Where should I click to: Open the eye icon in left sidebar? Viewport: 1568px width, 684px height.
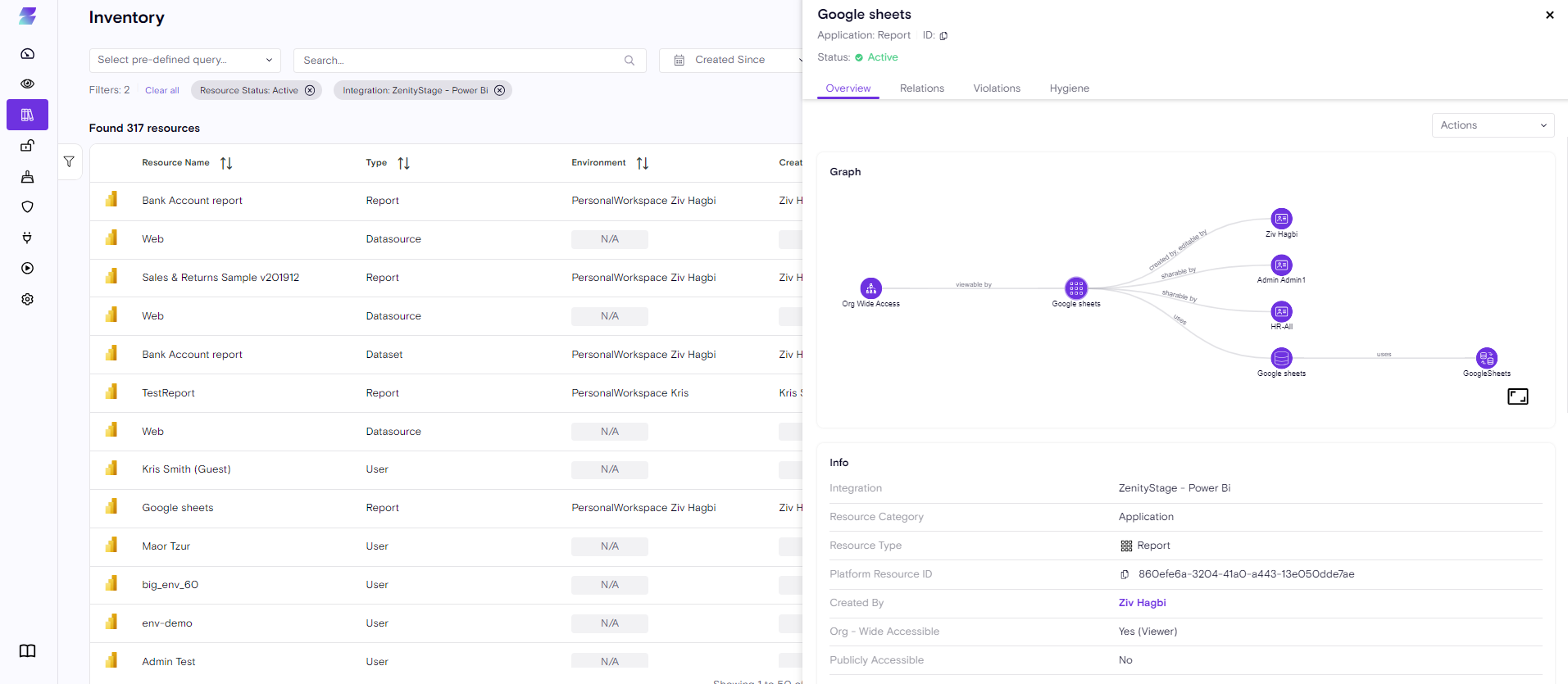pyautogui.click(x=27, y=84)
